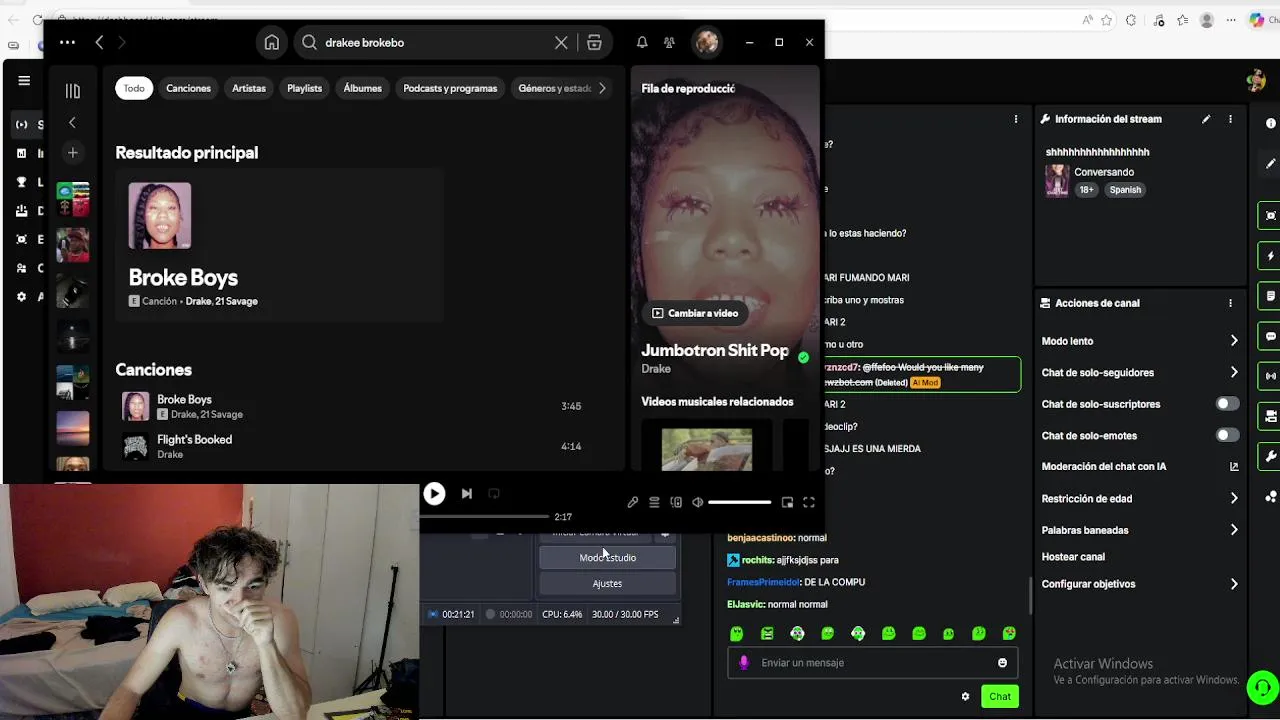Open related music video thumbnail
The width and height of the screenshot is (1280, 720).
[x=707, y=448]
